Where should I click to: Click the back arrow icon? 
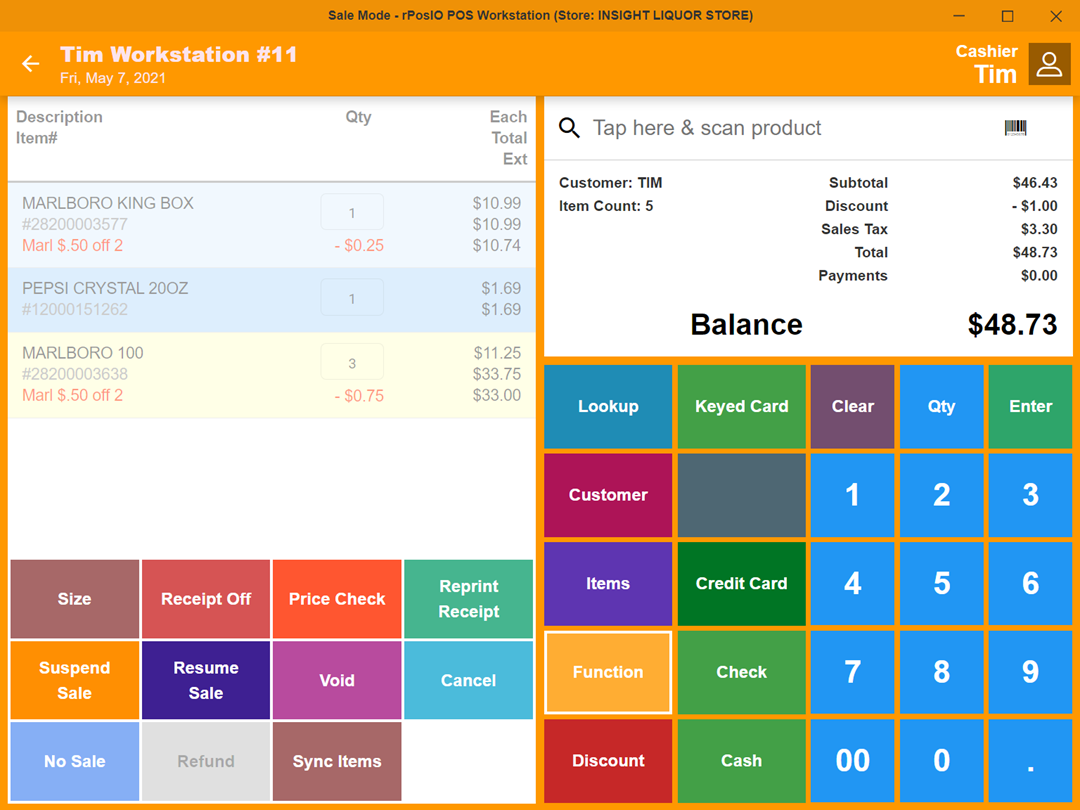pyautogui.click(x=30, y=63)
